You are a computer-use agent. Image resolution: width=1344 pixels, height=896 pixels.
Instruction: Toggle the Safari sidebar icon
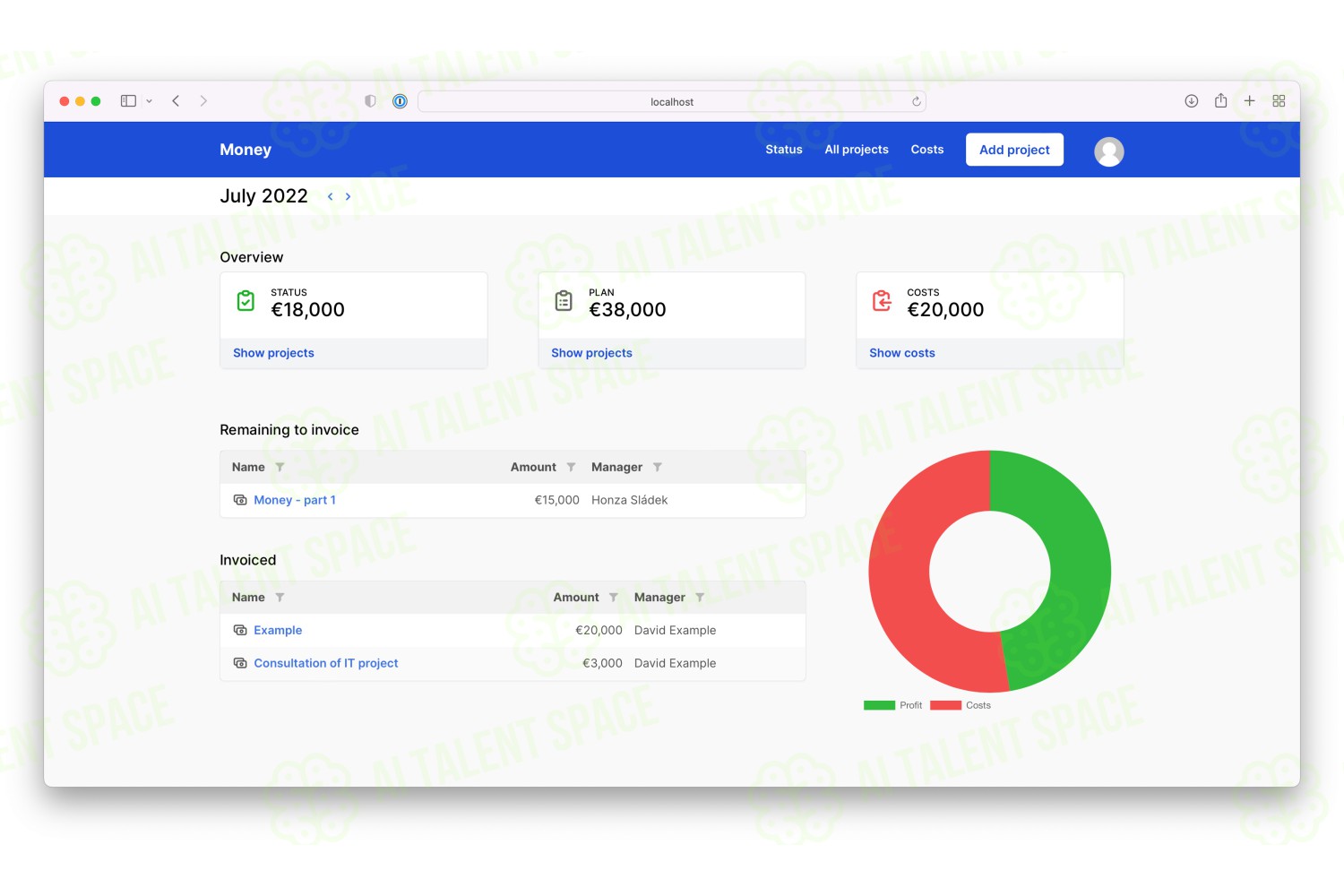[128, 101]
